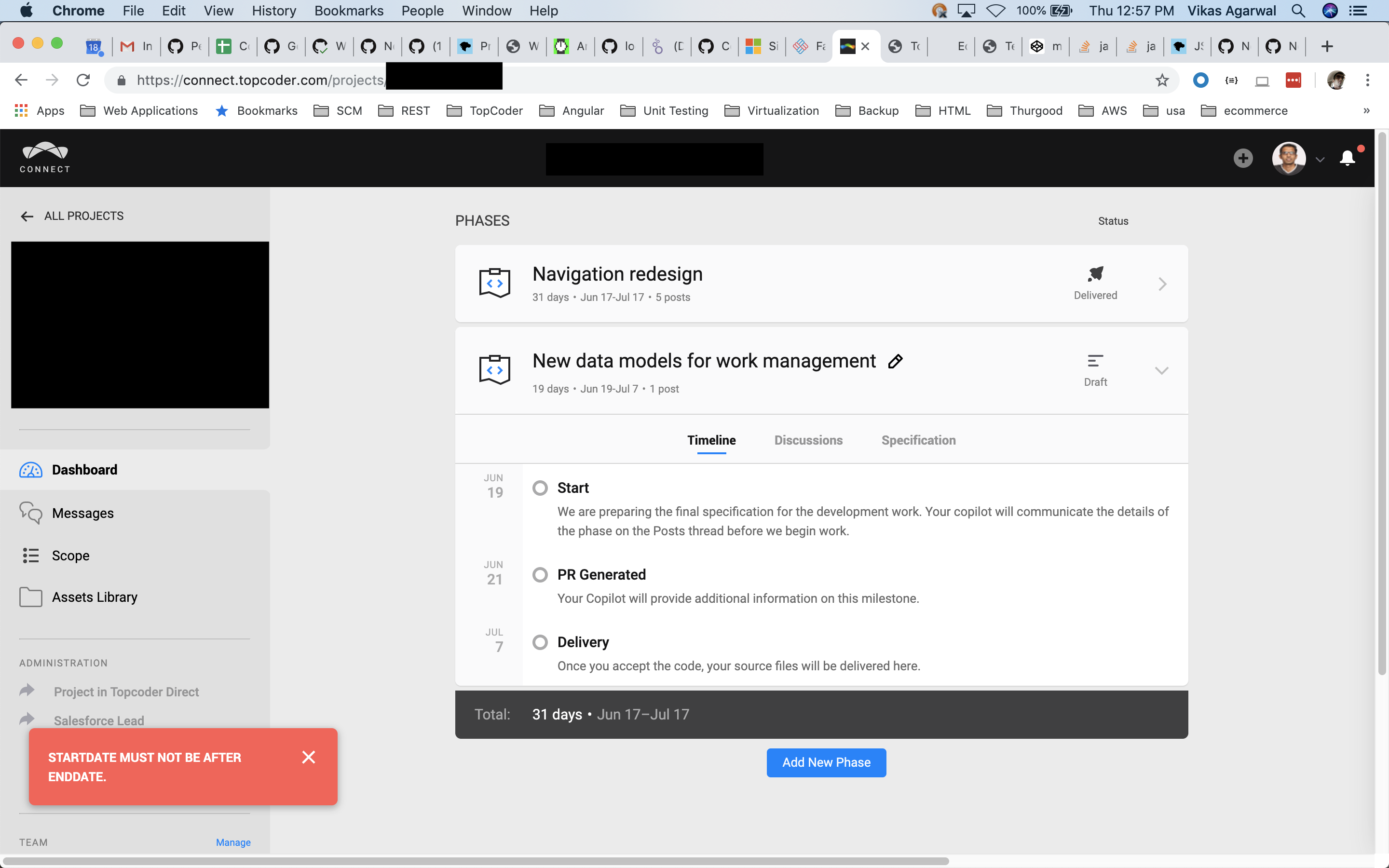This screenshot has width=1389, height=868.
Task: Go back using the ALL PROJECTS arrow
Action: (27, 216)
